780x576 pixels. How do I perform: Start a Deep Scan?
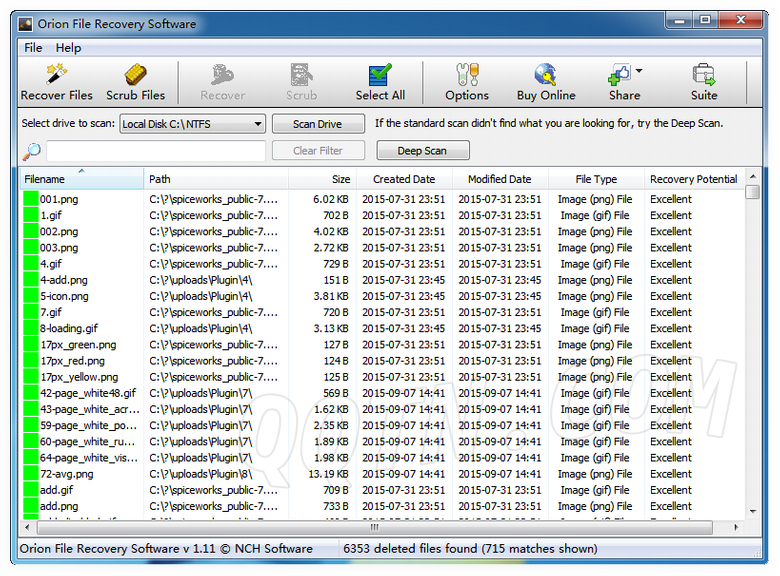[x=422, y=151]
